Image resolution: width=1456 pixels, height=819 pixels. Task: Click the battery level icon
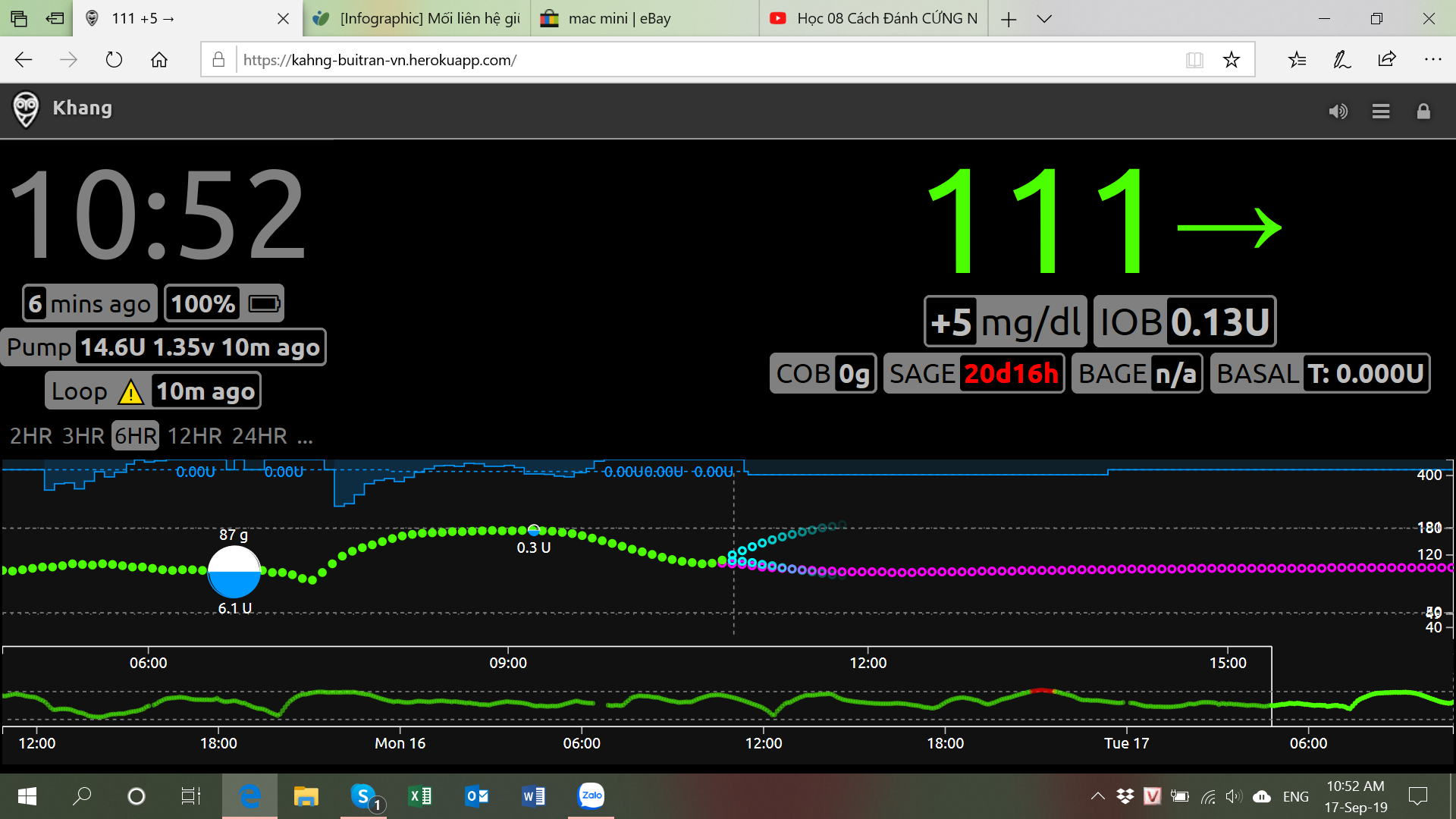coord(265,304)
